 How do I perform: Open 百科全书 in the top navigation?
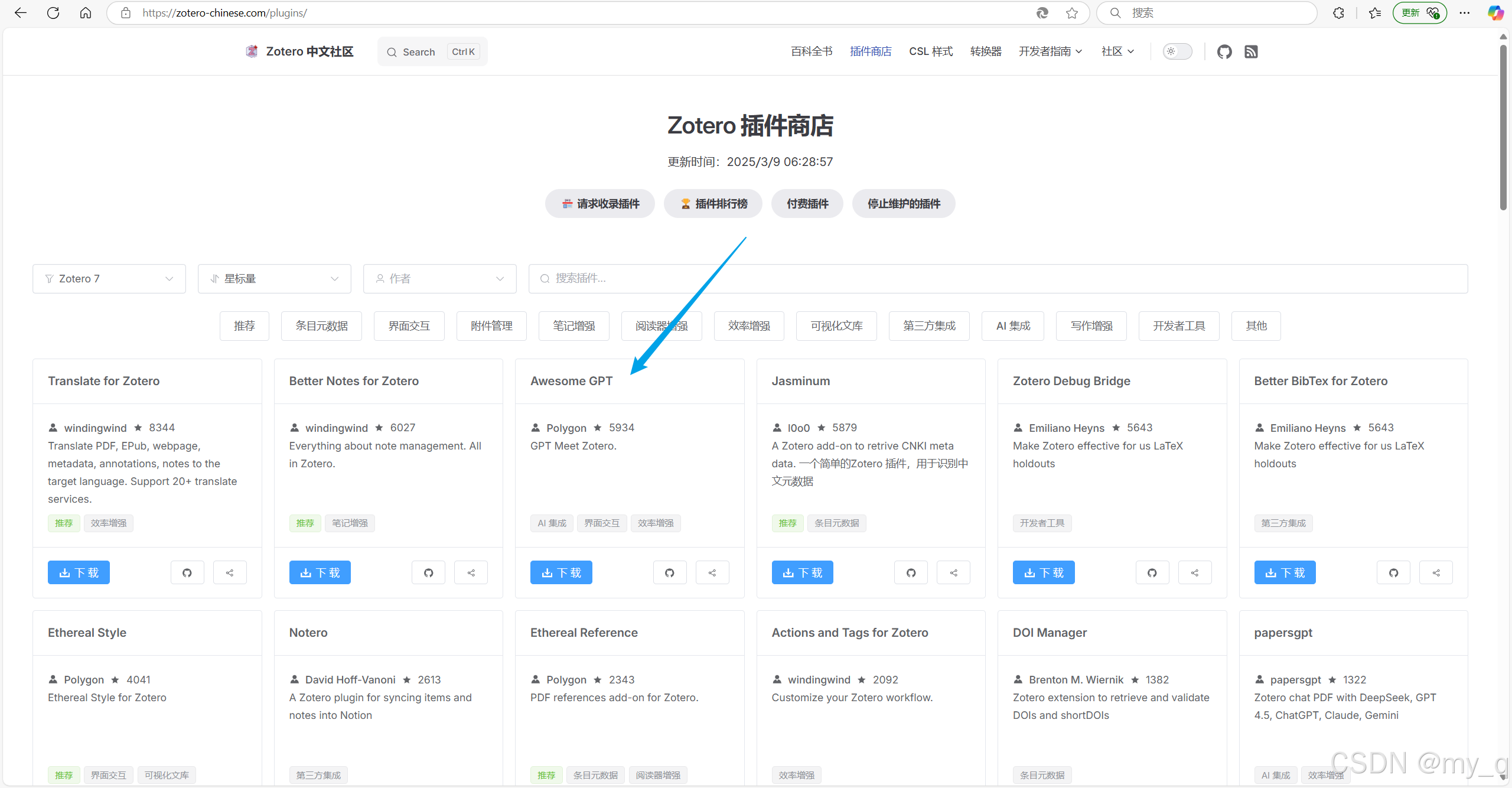coord(812,51)
